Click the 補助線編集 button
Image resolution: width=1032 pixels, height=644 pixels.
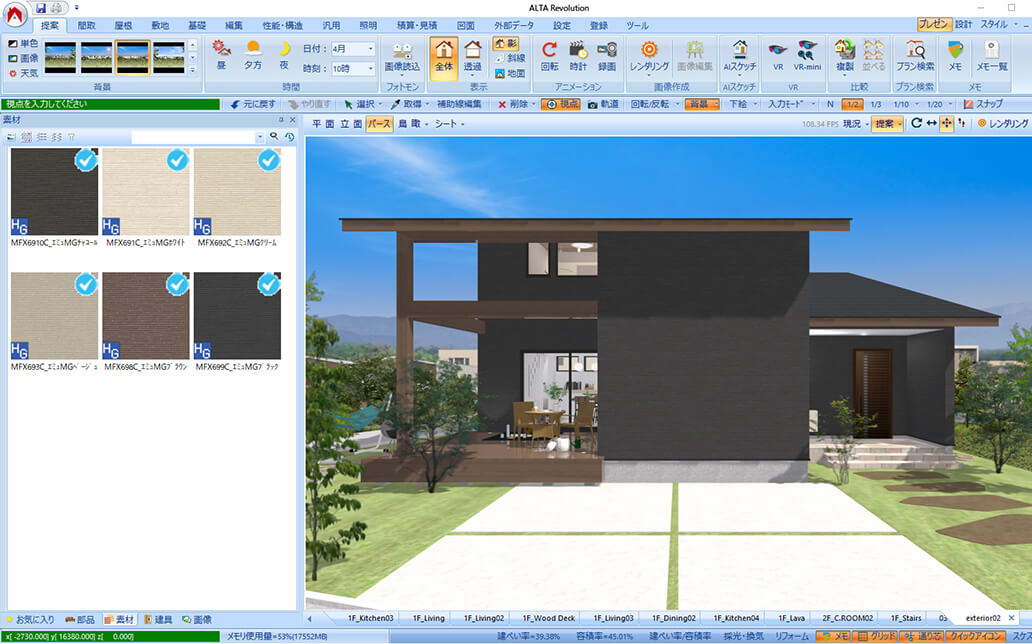tap(459, 104)
